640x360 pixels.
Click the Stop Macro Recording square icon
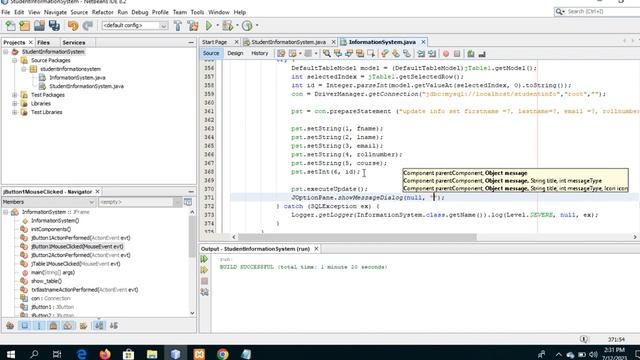pyautogui.click(x=457, y=53)
